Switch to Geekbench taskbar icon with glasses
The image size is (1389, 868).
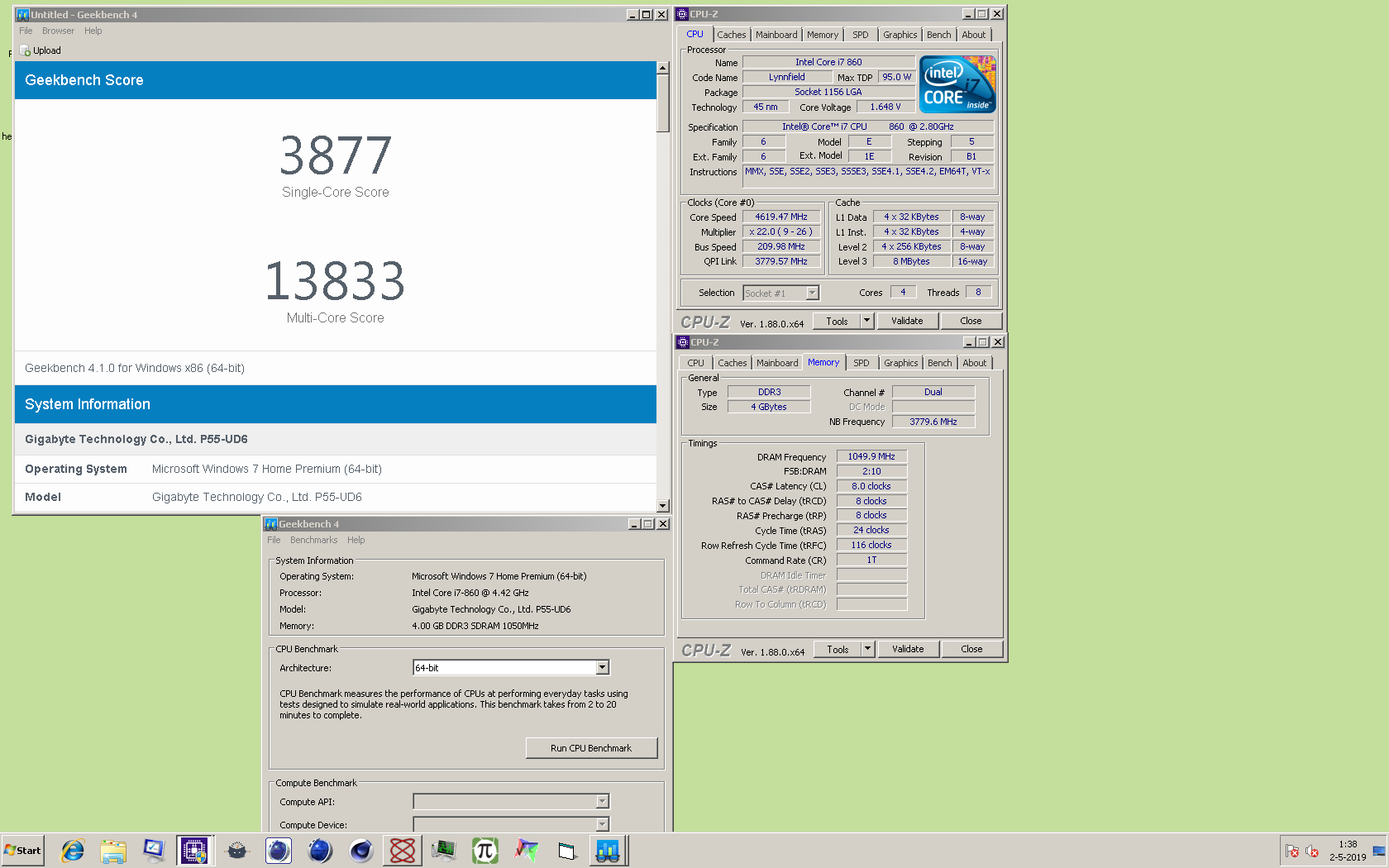(609, 850)
